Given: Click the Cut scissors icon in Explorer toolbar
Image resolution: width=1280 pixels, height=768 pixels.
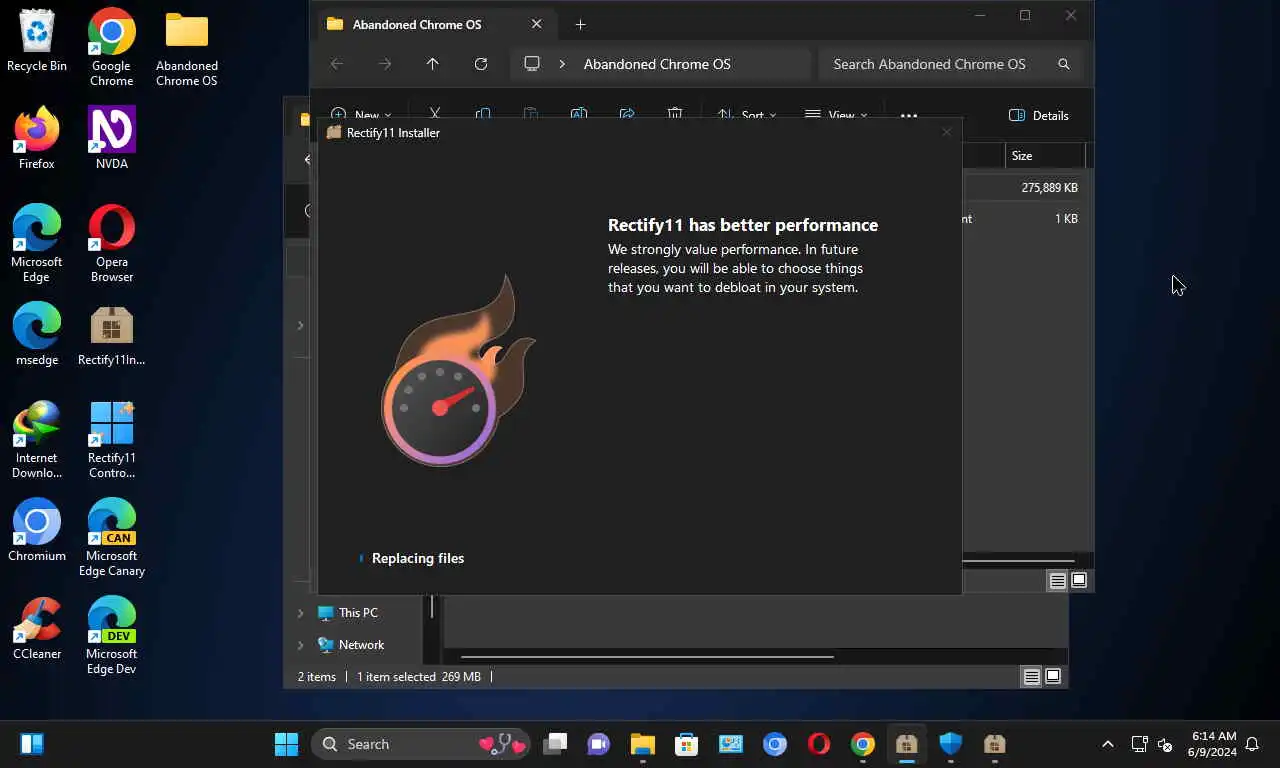Looking at the screenshot, I should [435, 114].
